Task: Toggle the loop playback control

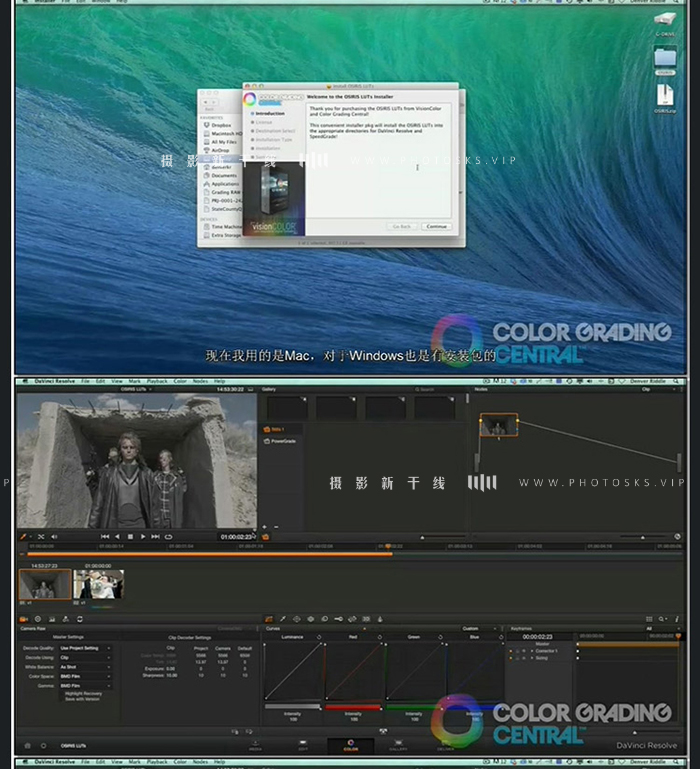Action: (168, 537)
